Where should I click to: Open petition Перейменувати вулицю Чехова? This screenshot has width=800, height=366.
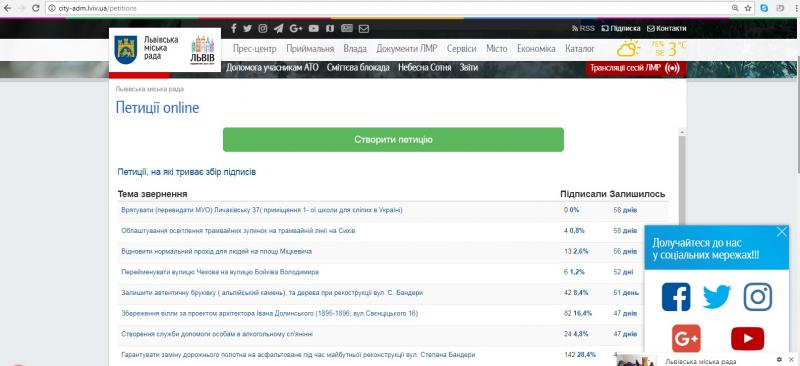(220, 272)
